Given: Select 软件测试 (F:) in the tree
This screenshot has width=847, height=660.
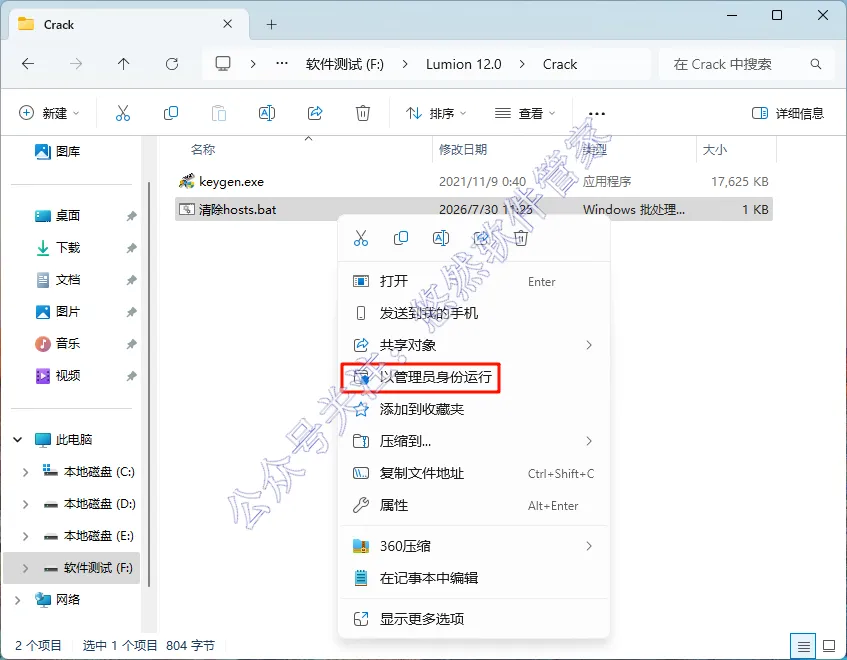Looking at the screenshot, I should coord(72,568).
